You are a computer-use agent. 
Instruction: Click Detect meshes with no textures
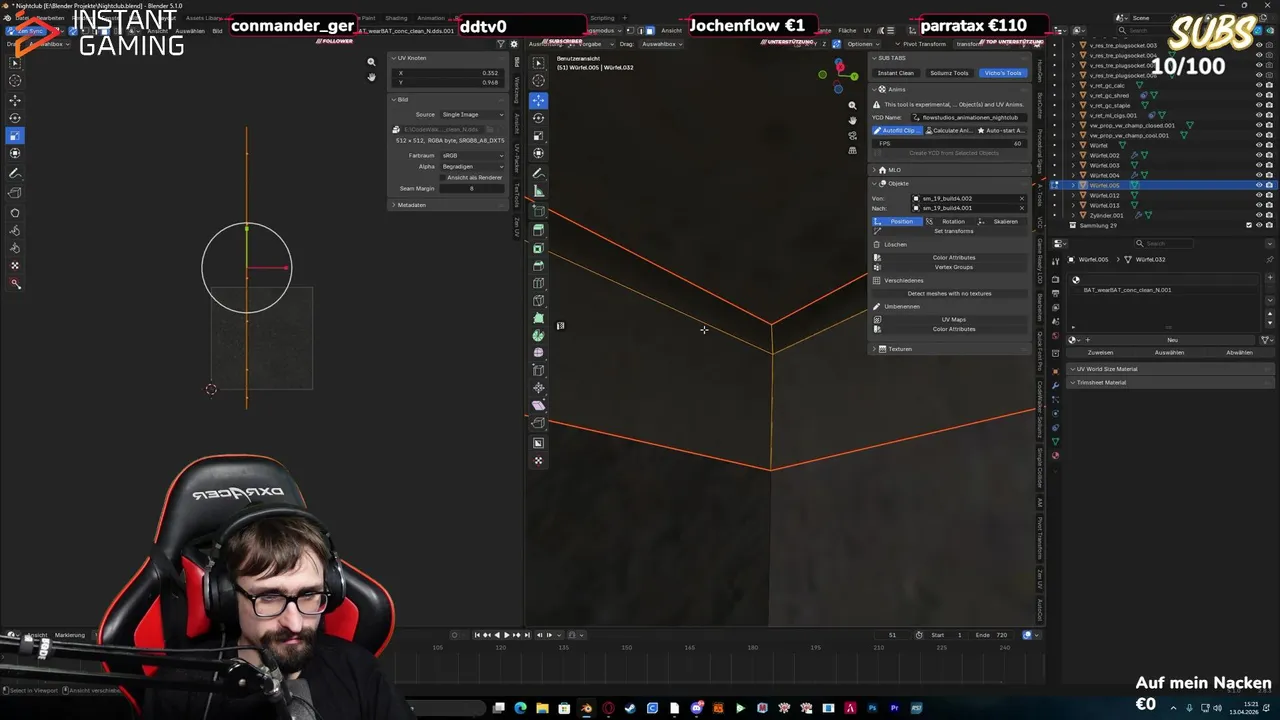pyautogui.click(x=949, y=293)
